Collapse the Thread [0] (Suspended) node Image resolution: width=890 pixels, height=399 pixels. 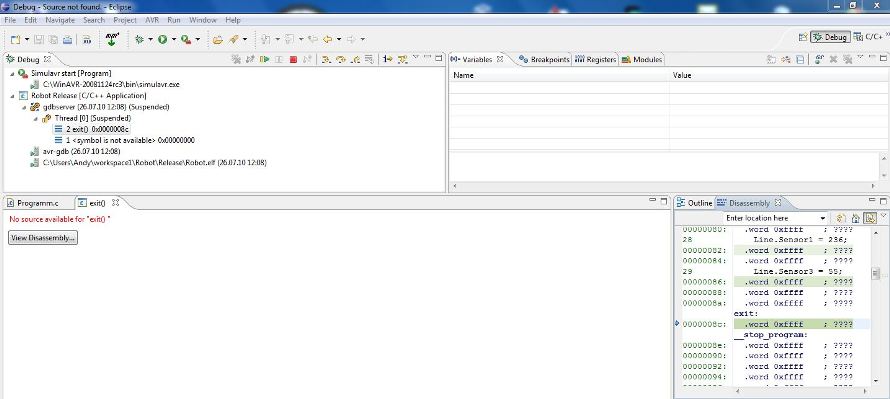35,118
